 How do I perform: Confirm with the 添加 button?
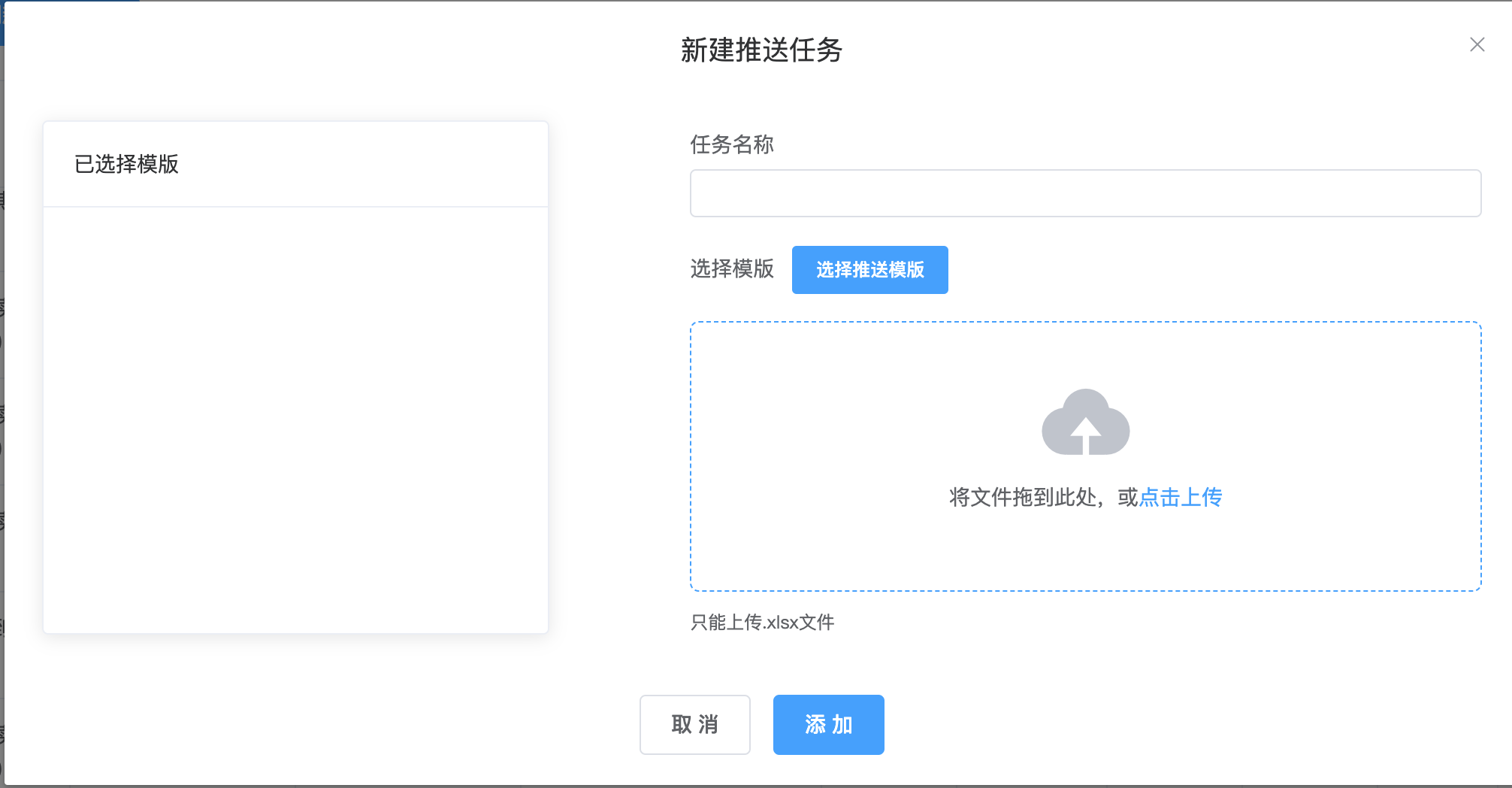(828, 724)
